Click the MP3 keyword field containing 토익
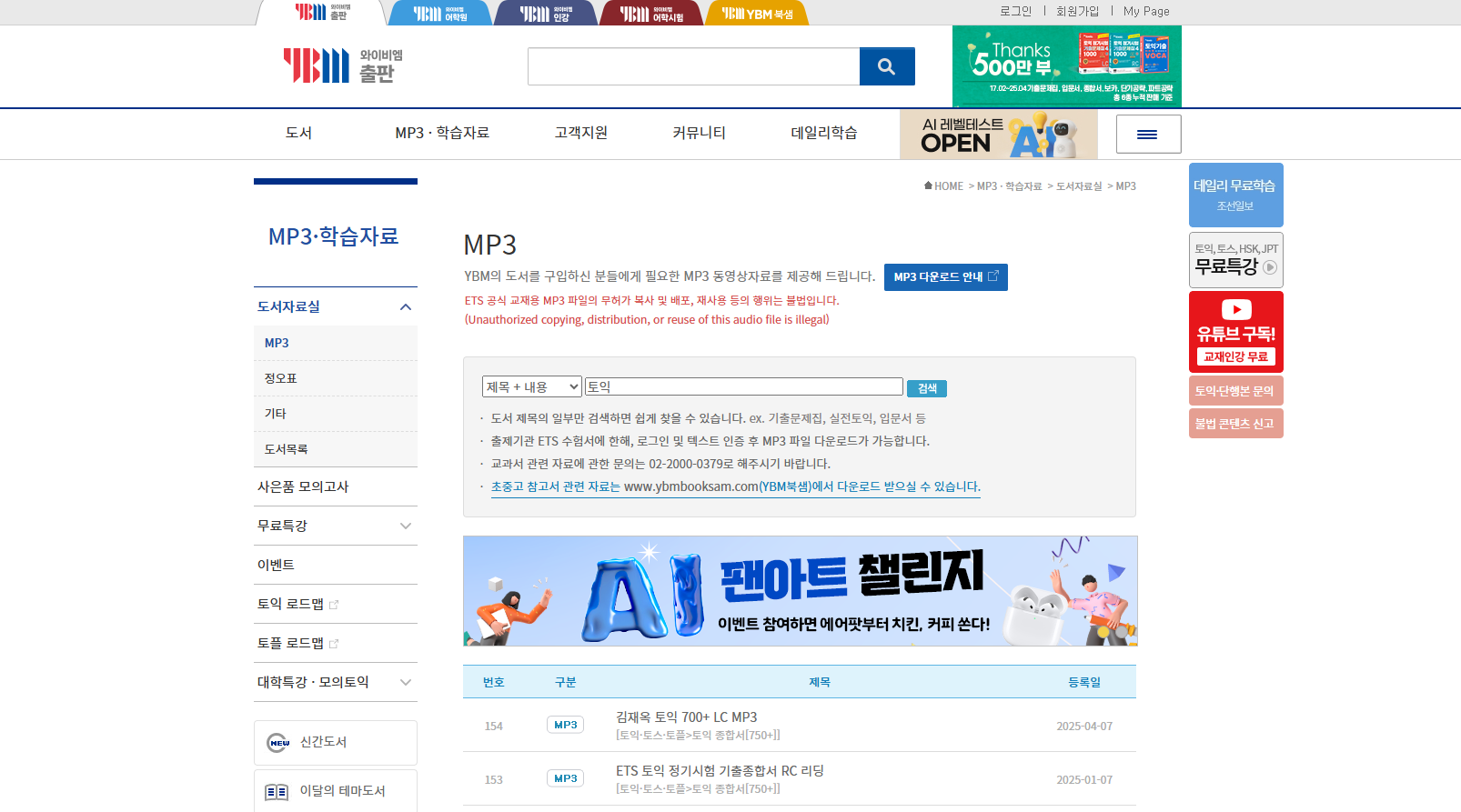The height and width of the screenshot is (812, 1461). 743,386
